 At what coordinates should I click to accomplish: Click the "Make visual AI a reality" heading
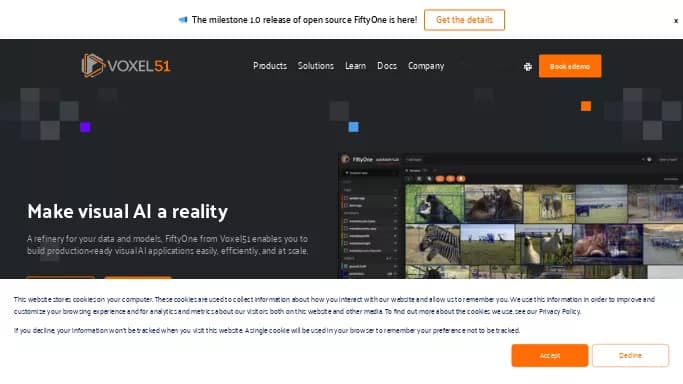coord(128,212)
